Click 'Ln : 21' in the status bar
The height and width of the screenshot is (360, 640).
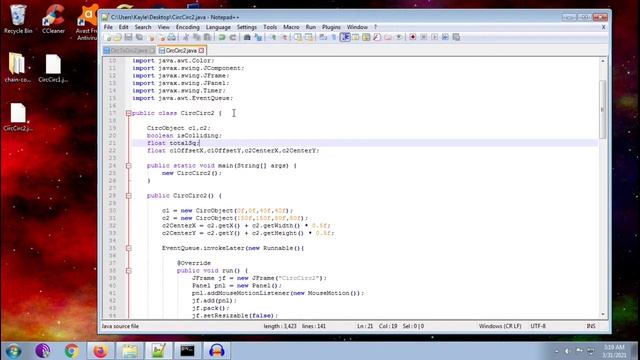click(x=365, y=326)
